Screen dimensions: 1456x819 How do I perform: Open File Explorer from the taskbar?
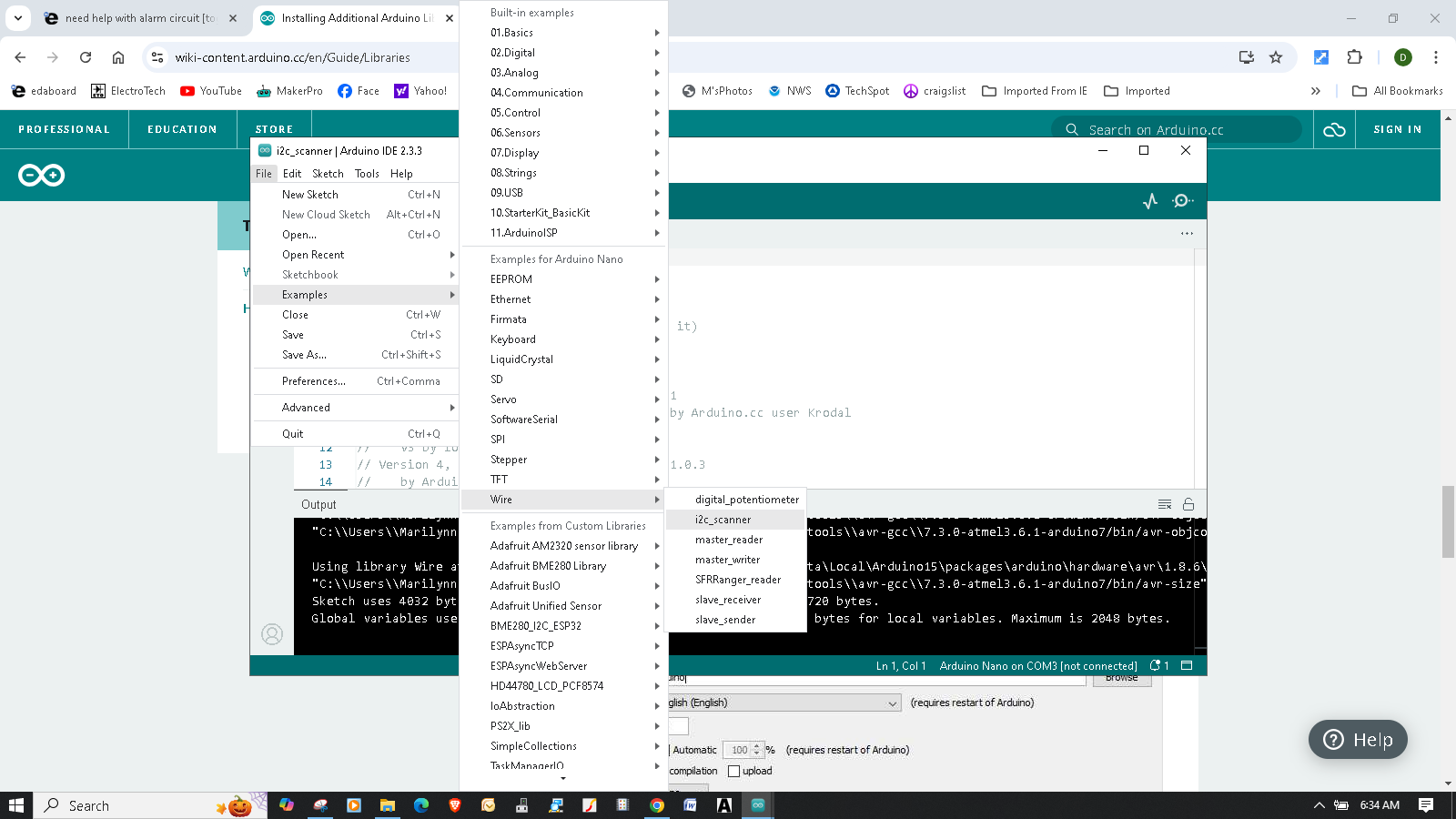tap(388, 805)
